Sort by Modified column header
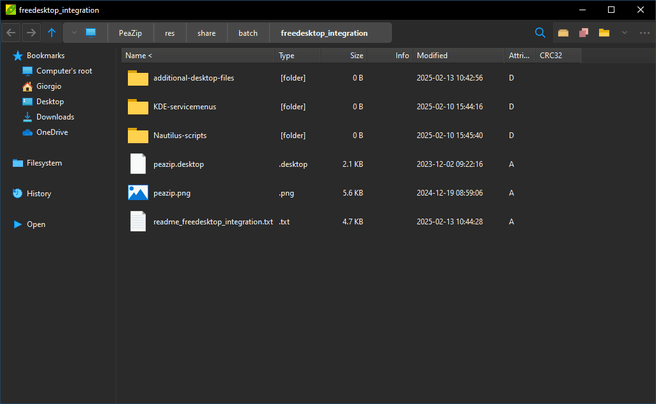 [459, 56]
